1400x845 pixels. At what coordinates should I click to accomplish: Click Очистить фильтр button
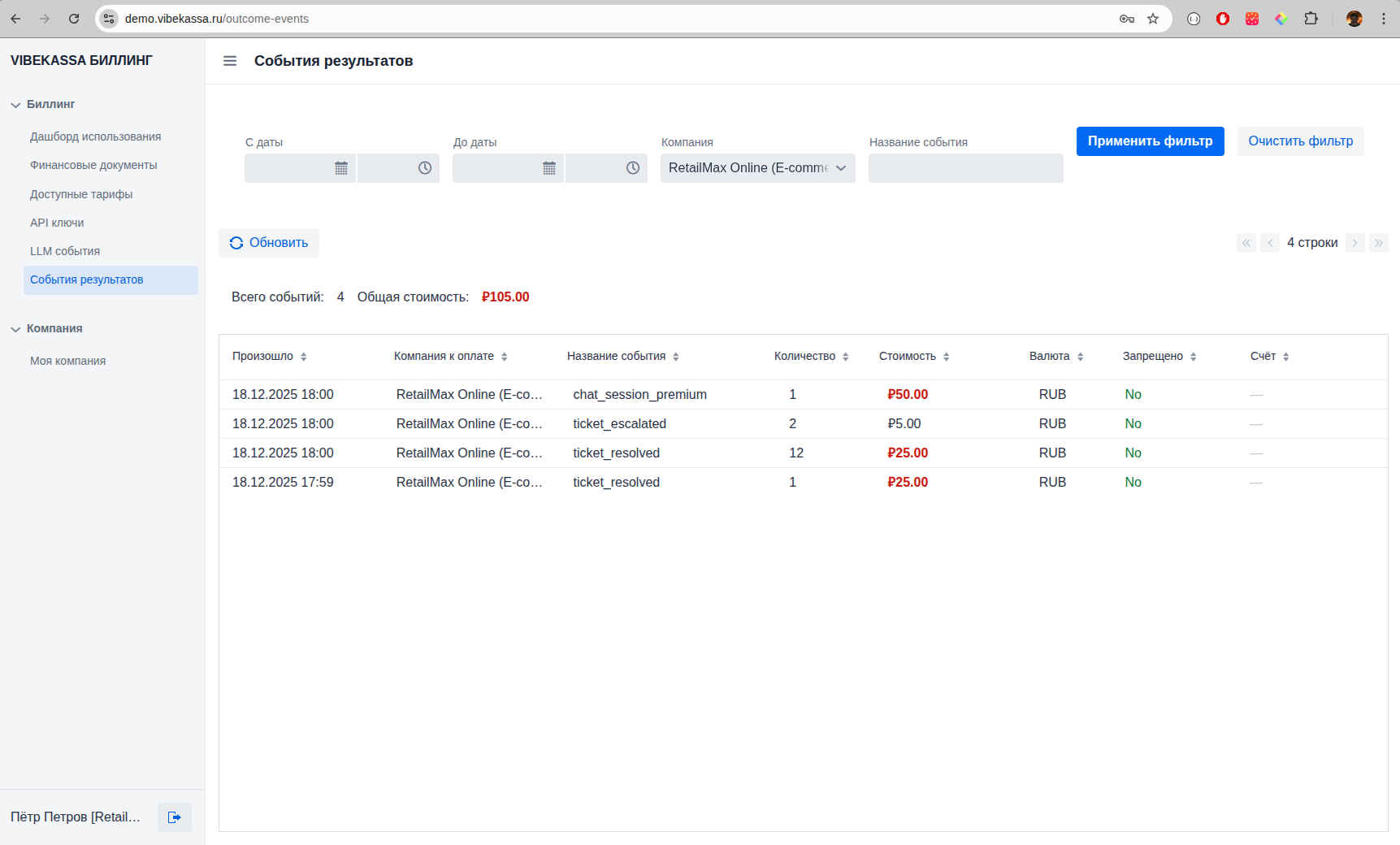tap(1300, 141)
